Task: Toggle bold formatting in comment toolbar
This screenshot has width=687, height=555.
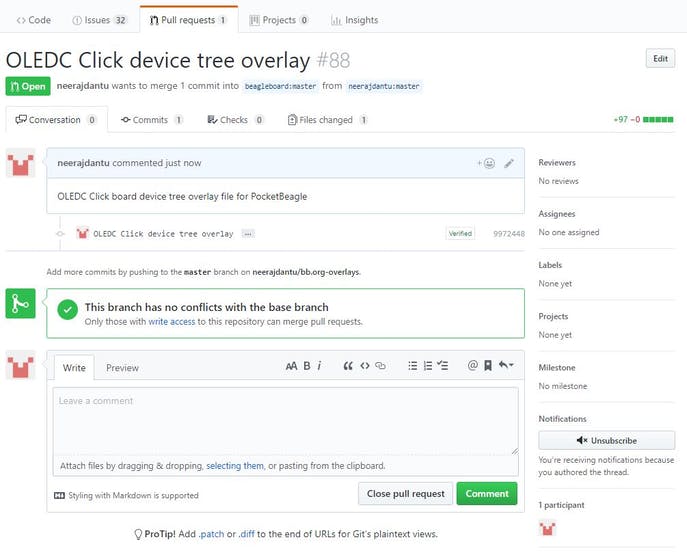Action: pos(307,366)
